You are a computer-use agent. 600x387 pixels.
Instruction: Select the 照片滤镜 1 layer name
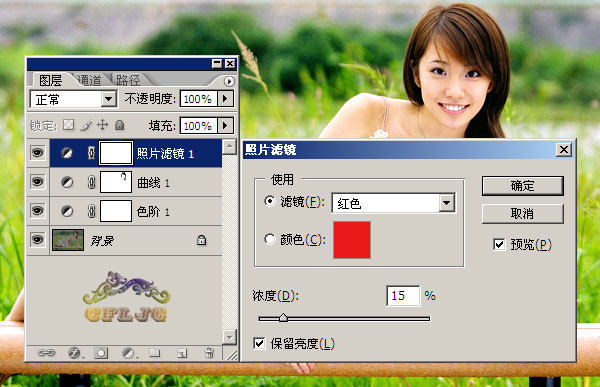(165, 153)
